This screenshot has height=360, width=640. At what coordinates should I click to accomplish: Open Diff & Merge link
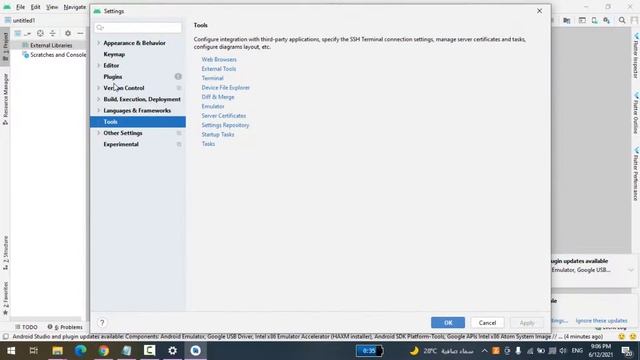[x=218, y=97]
